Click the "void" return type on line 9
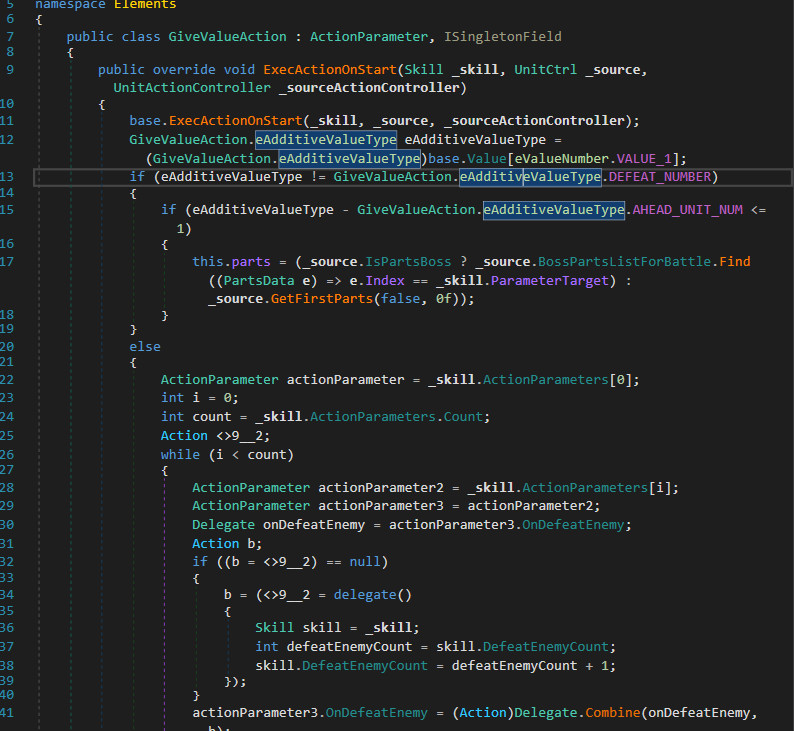This screenshot has height=731, width=794. coord(240,70)
